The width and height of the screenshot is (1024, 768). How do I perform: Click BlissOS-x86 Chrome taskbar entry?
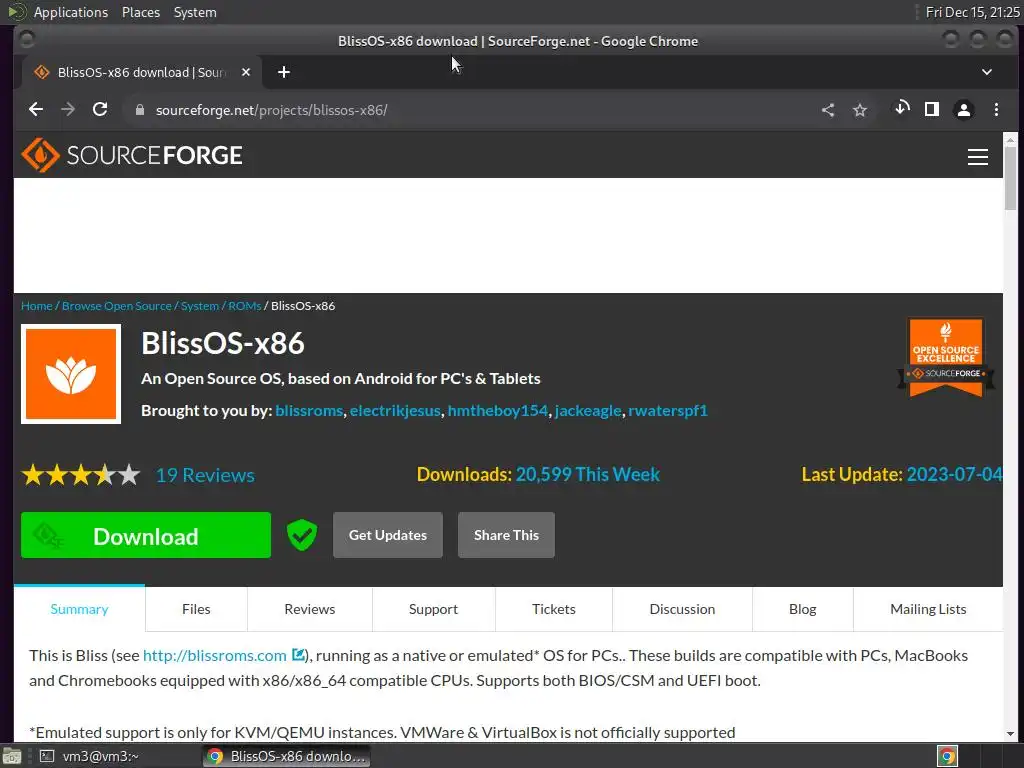click(286, 756)
